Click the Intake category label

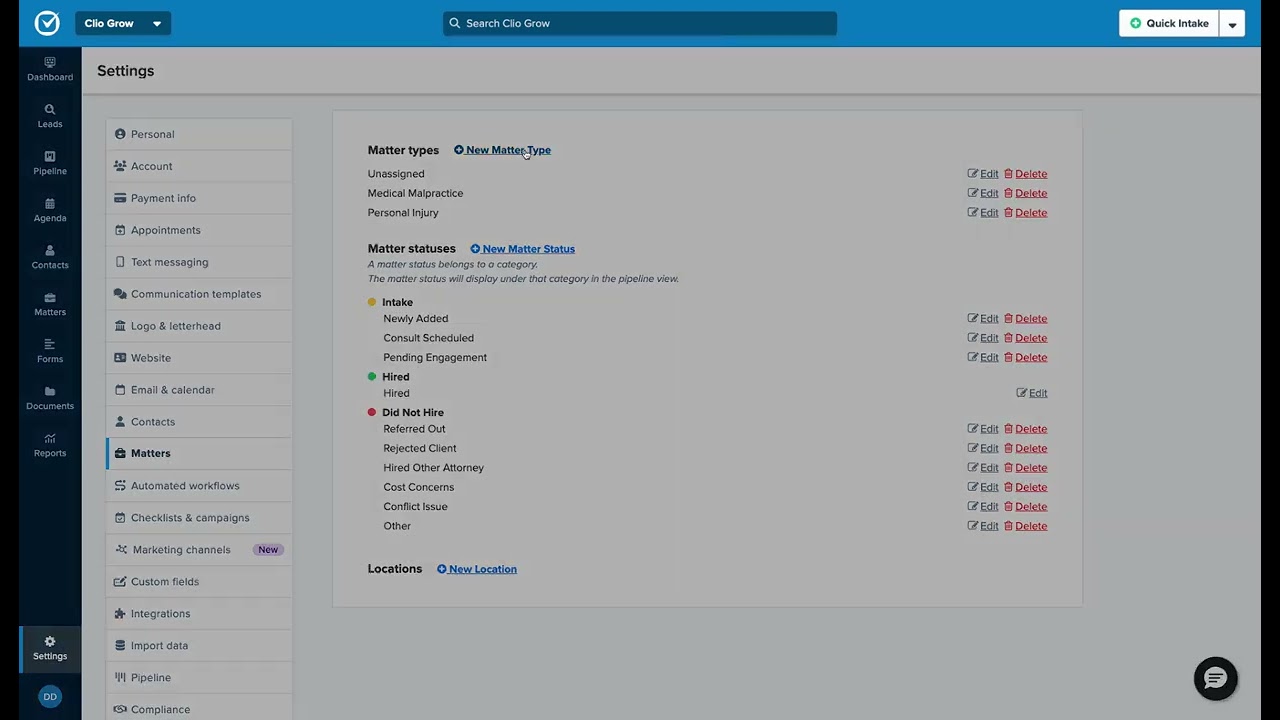pos(397,302)
